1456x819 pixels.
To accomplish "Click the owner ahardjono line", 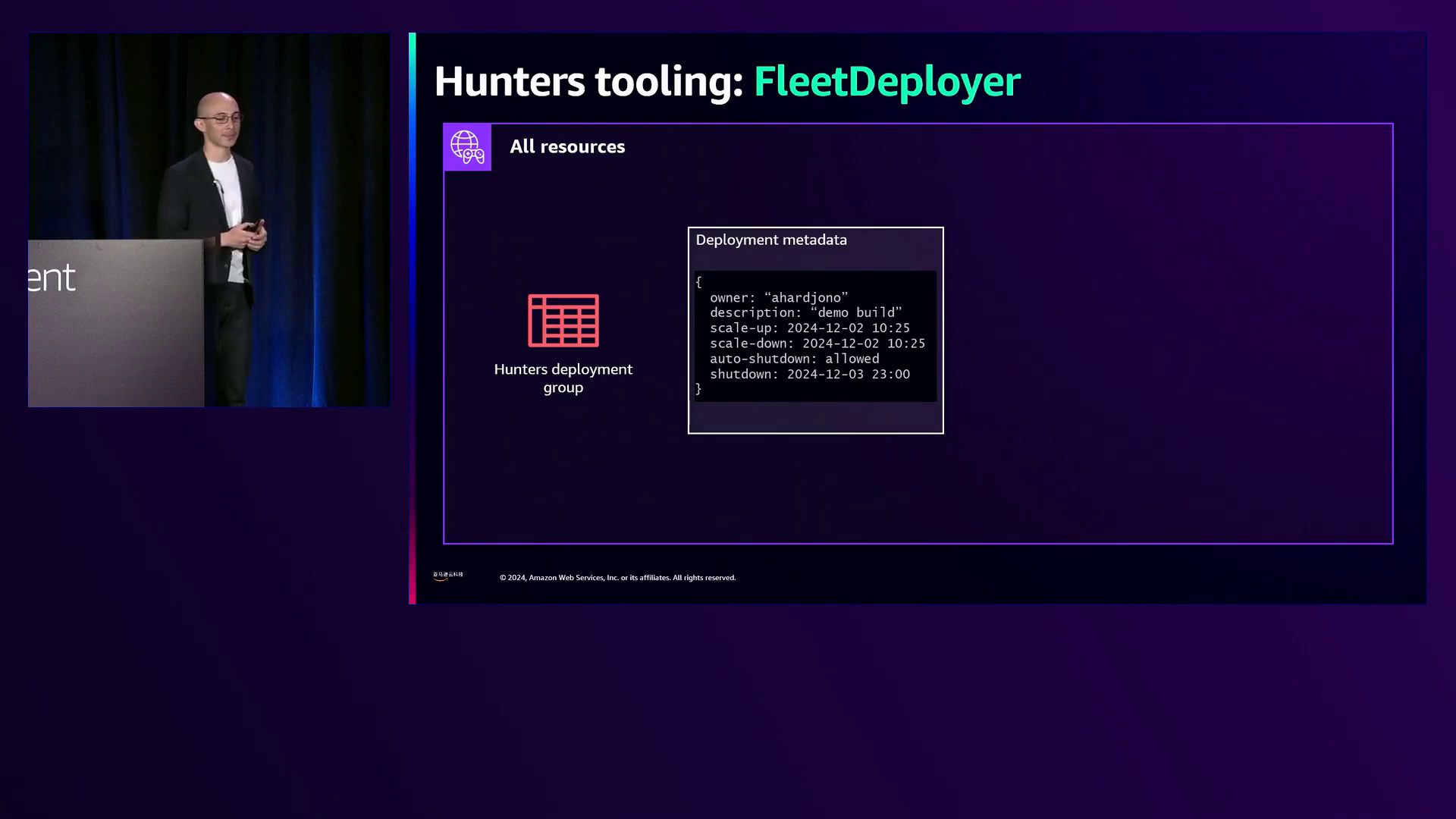I will click(778, 297).
